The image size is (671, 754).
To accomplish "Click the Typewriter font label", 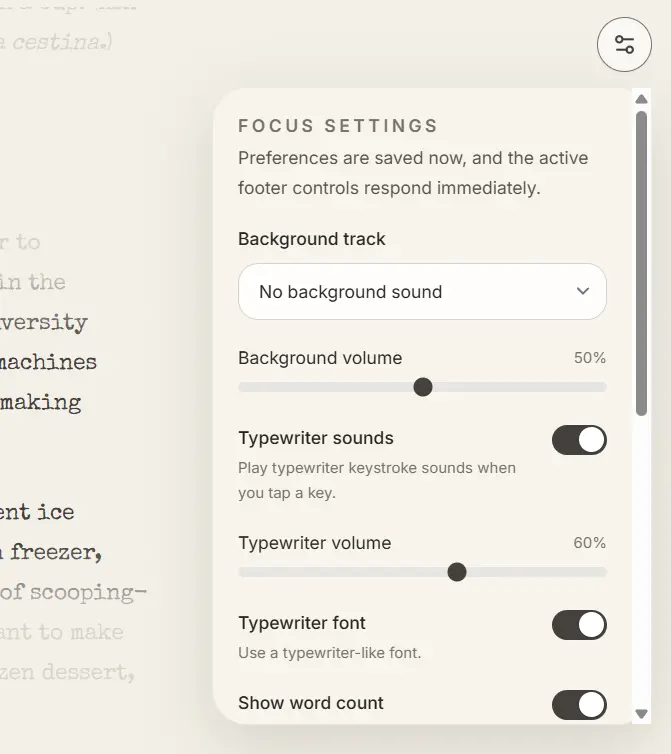I will tap(302, 623).
